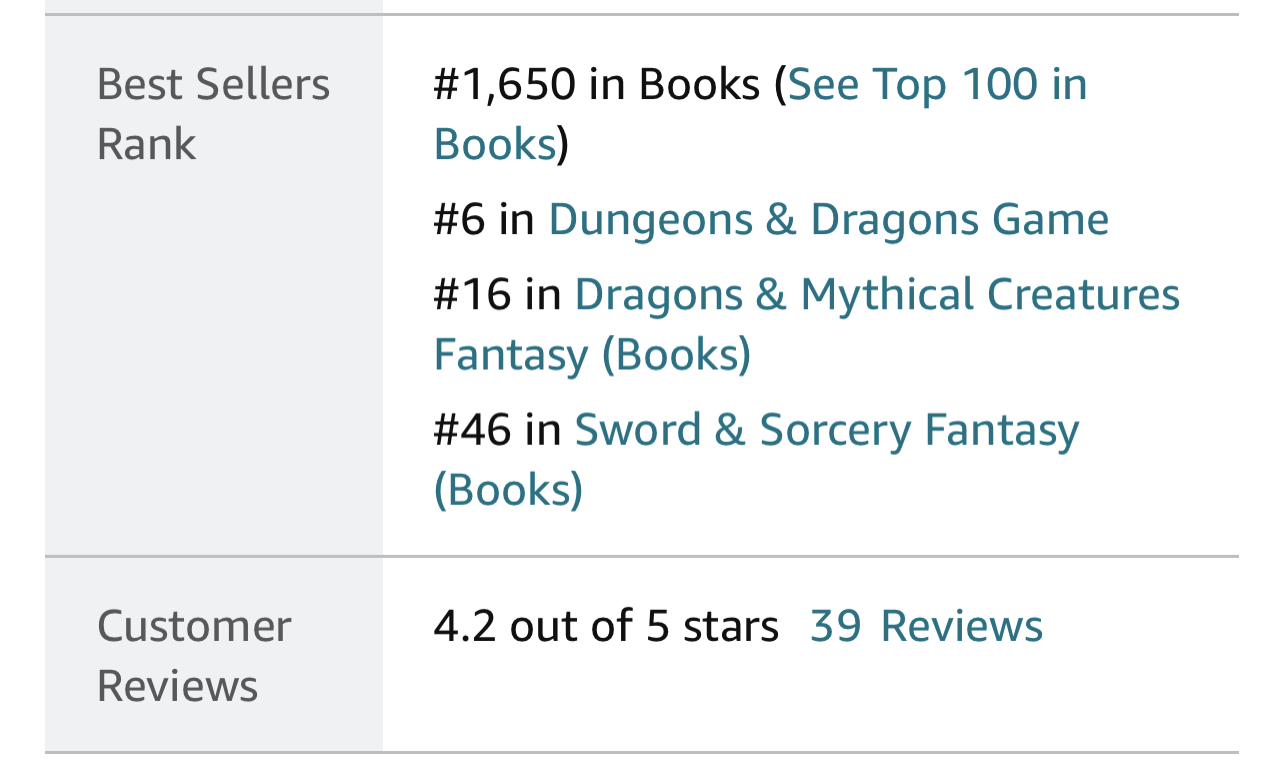Click the word 'Rank' in left column
The height and width of the screenshot is (780, 1284).
[146, 144]
